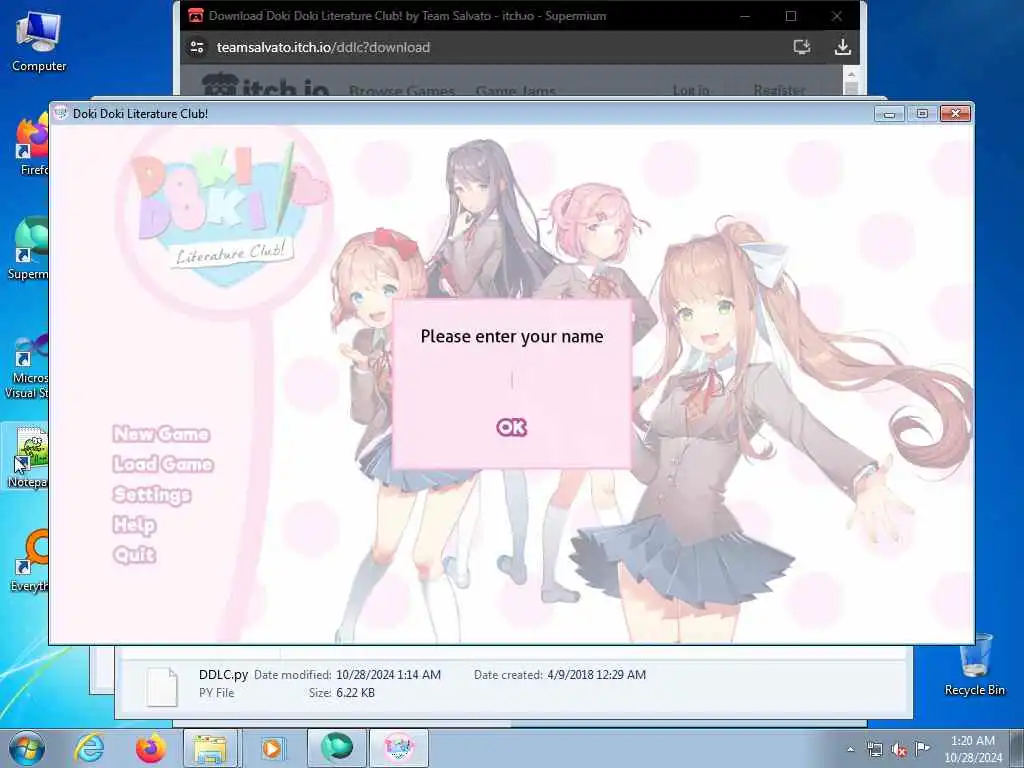The width and height of the screenshot is (1024, 768).
Task: Close the Doki Doki Literature Club window
Action: click(955, 114)
